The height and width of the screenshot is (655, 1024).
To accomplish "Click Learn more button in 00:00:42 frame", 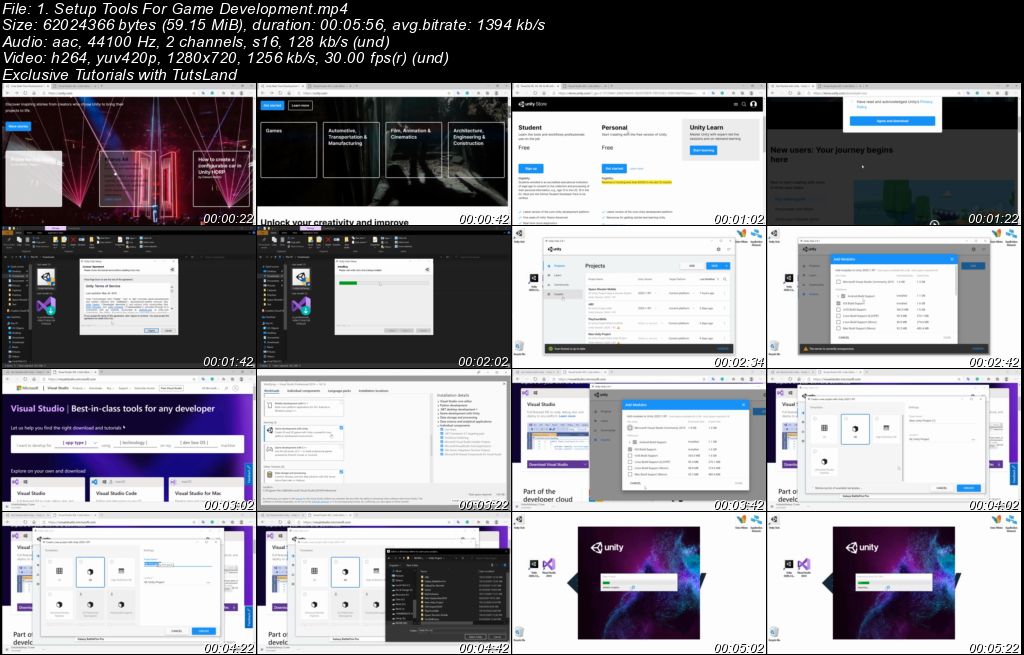I will (x=300, y=105).
